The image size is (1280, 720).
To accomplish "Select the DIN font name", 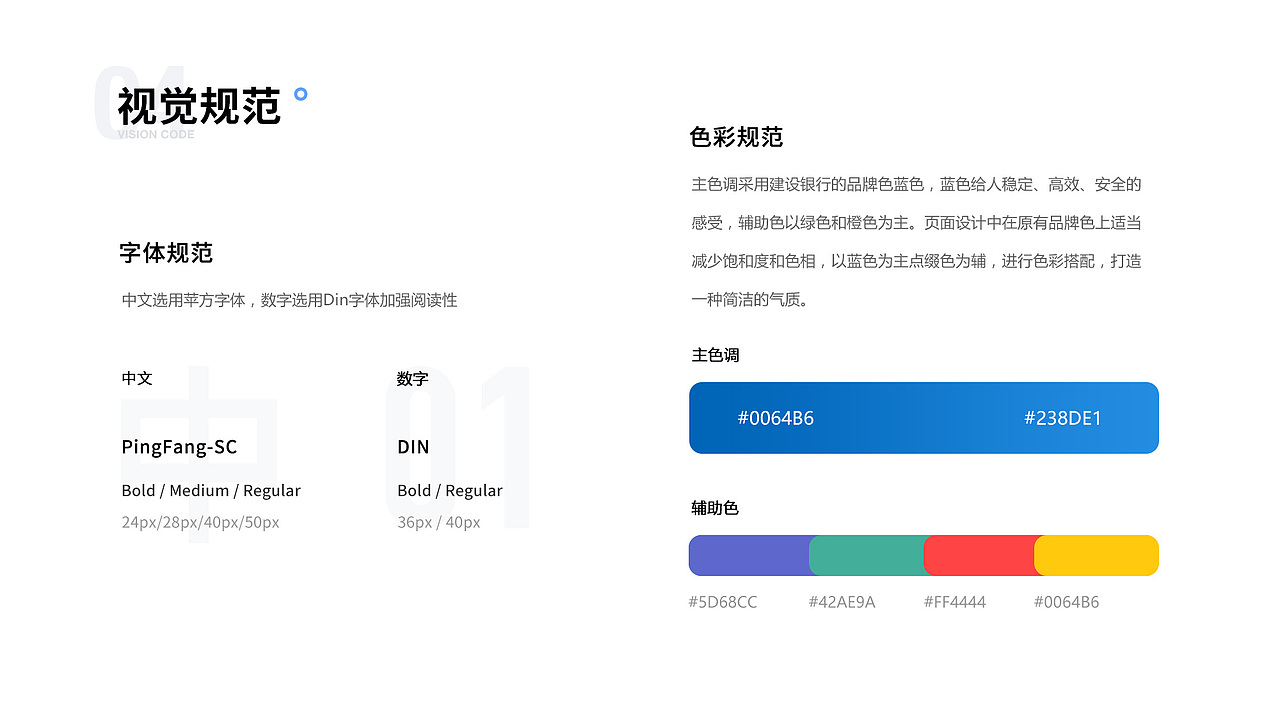I will pos(413,446).
